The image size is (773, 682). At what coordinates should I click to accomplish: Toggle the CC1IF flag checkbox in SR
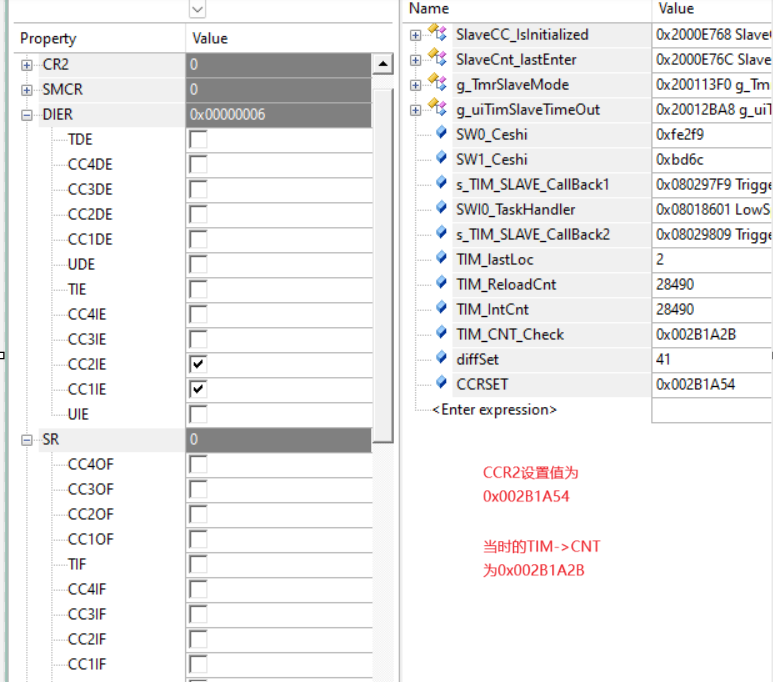tap(198, 664)
